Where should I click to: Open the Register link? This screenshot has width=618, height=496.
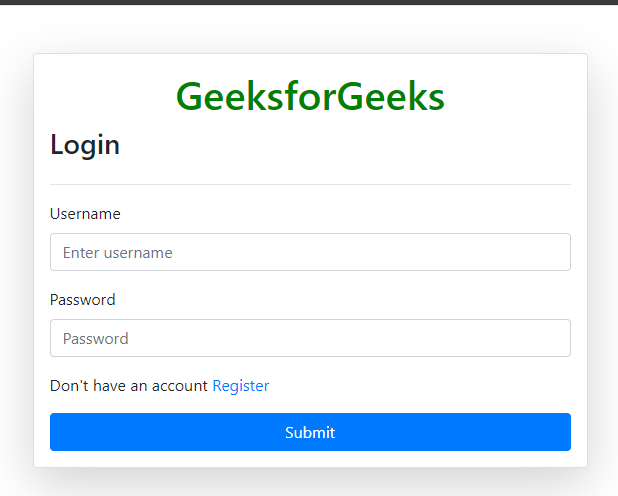[241, 385]
